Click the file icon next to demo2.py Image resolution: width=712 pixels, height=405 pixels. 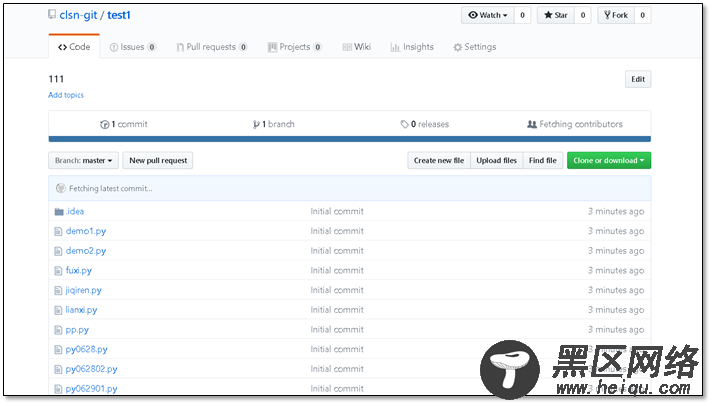point(58,251)
